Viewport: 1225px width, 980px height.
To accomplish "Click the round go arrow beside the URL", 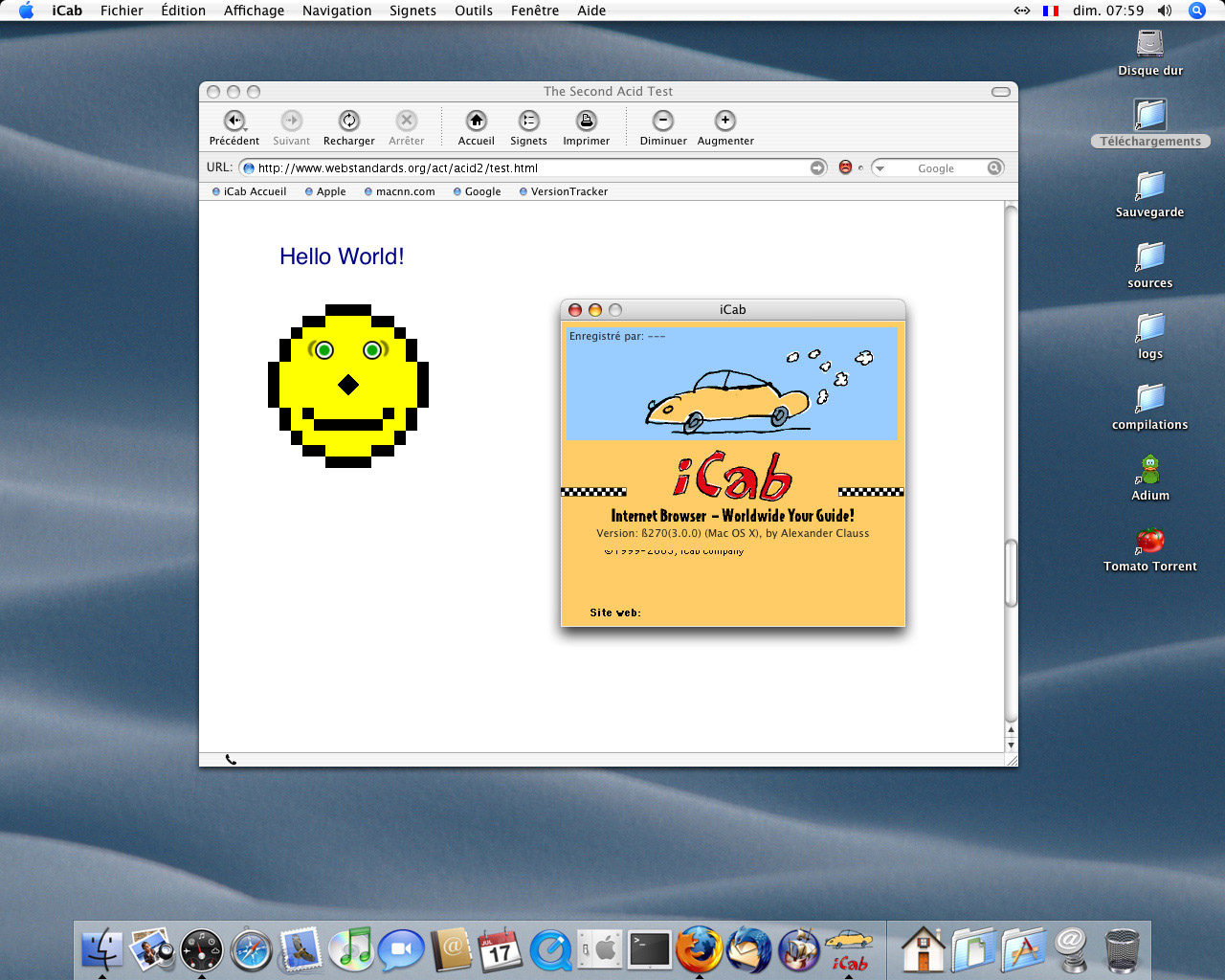I will pos(817,167).
